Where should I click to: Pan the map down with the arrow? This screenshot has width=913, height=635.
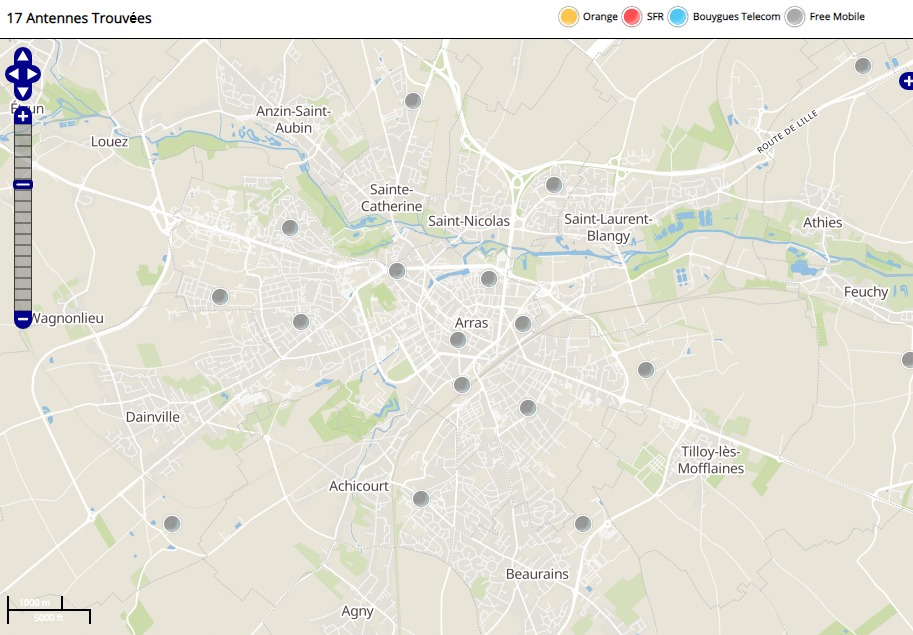(23, 93)
